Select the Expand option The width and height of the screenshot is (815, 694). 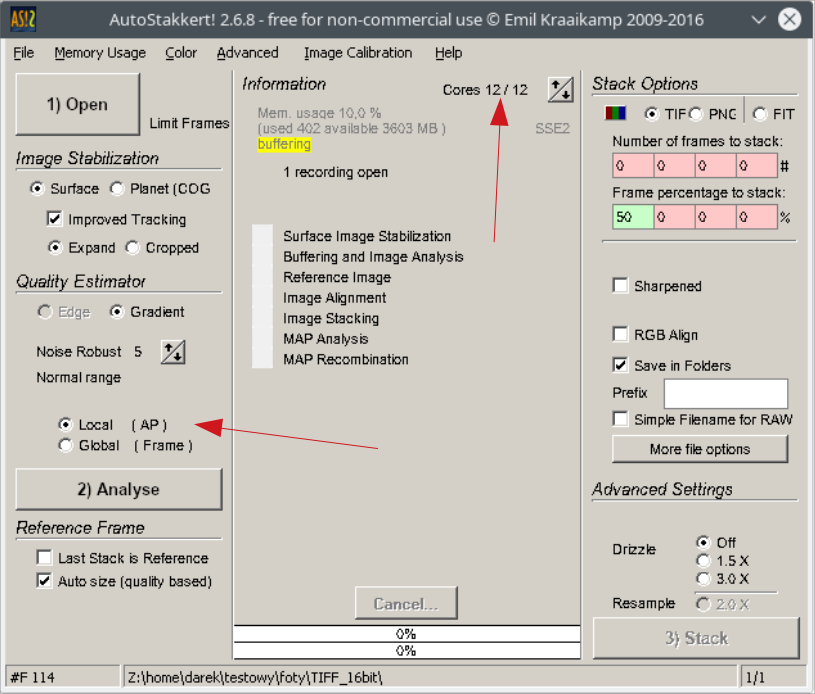(x=82, y=248)
